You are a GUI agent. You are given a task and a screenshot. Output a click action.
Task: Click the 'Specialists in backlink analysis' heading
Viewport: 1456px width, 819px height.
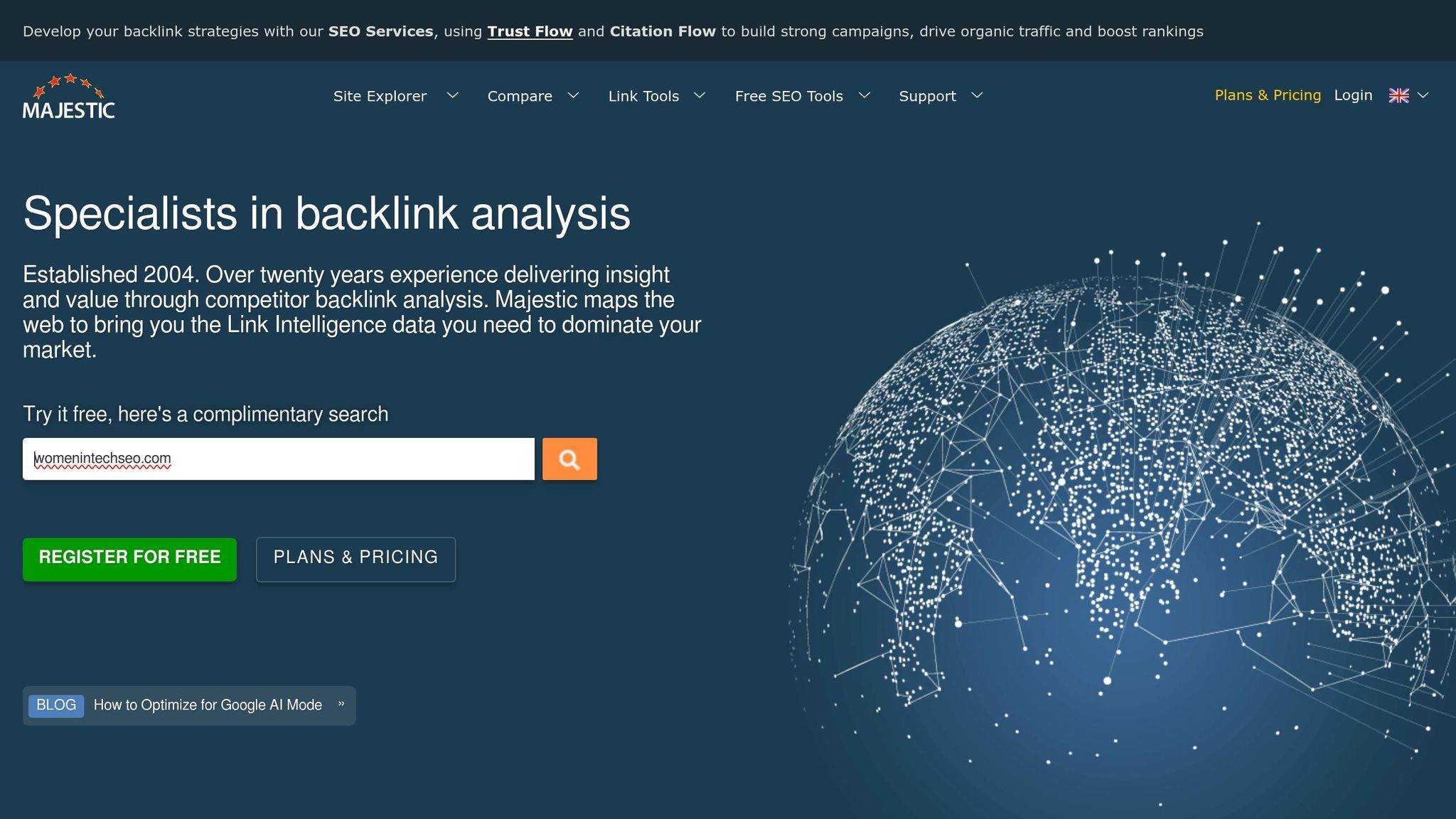pyautogui.click(x=326, y=213)
